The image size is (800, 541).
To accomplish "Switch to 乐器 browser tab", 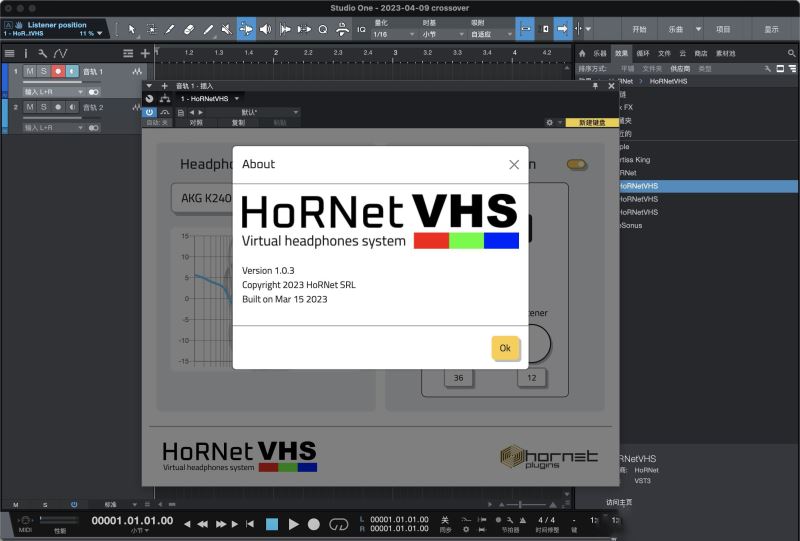I will point(599,53).
